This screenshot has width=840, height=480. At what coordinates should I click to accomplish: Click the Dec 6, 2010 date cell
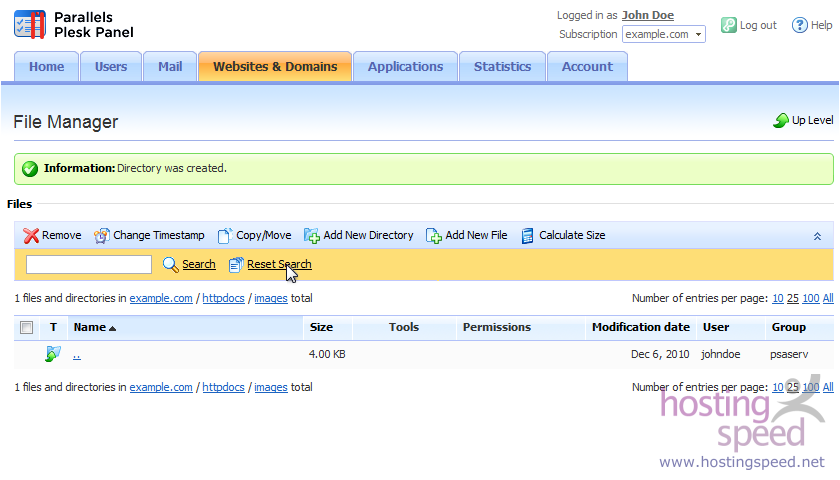coord(660,354)
